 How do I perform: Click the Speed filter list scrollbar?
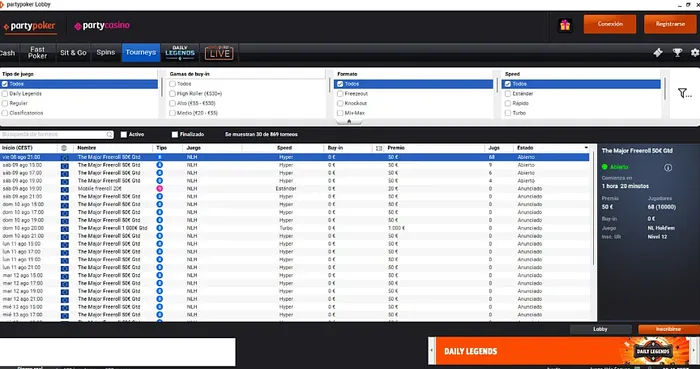click(x=664, y=88)
